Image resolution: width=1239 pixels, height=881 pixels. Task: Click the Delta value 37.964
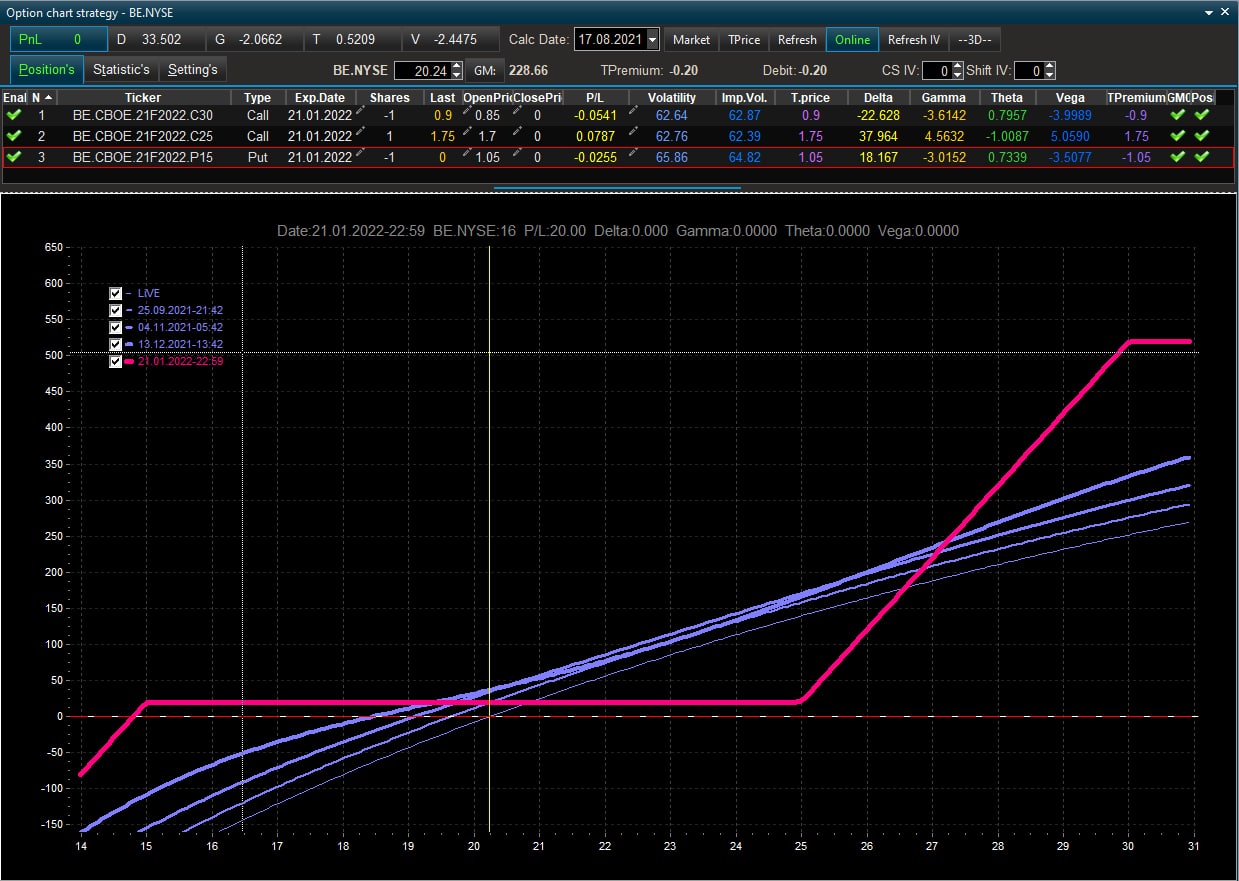pos(879,136)
